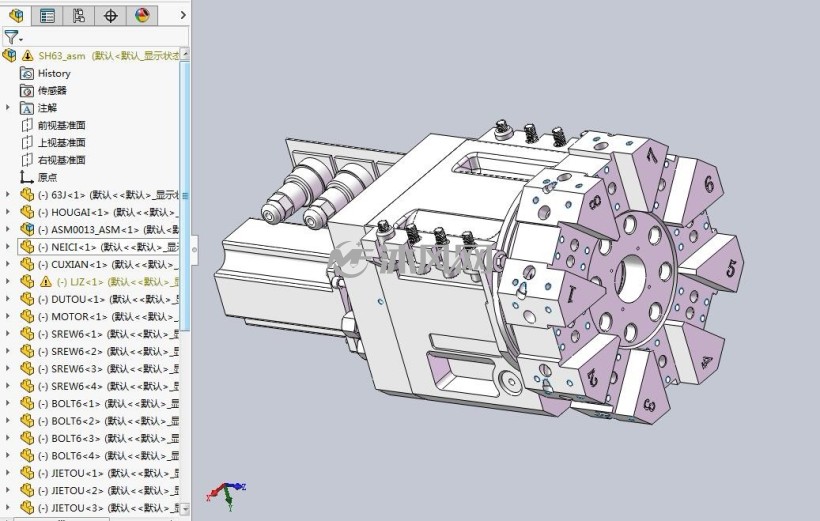820x521 pixels.
Task: Show more manager tabs arrow
Action: click(183, 15)
